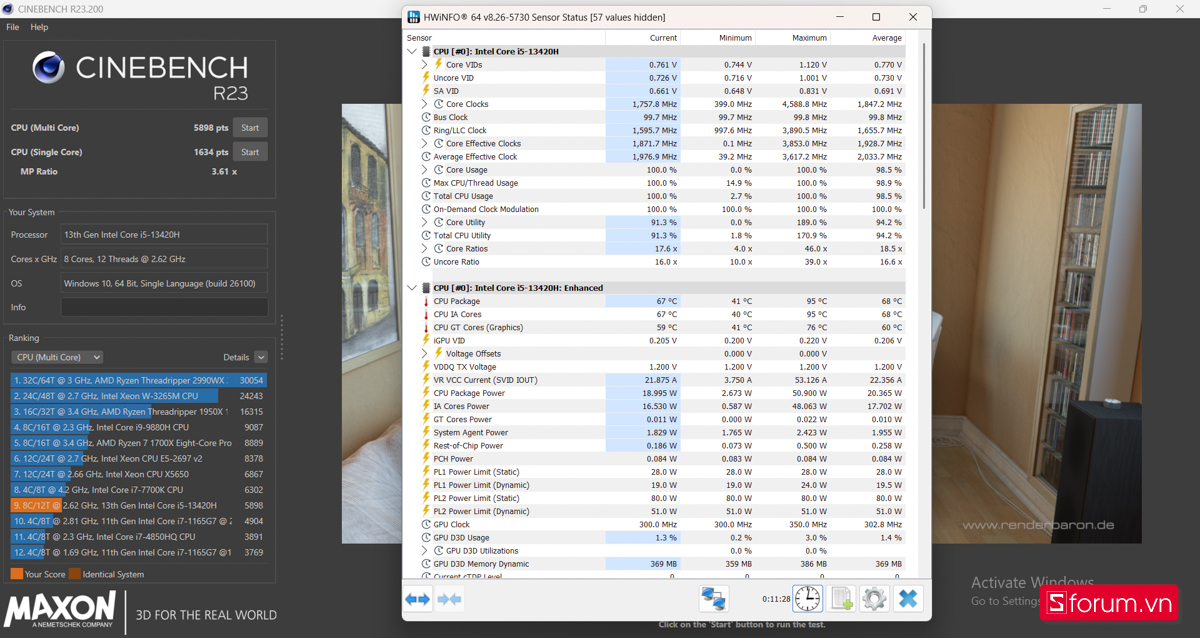1200x638 pixels.
Task: Expand the Core Utility row
Action: click(x=425, y=222)
